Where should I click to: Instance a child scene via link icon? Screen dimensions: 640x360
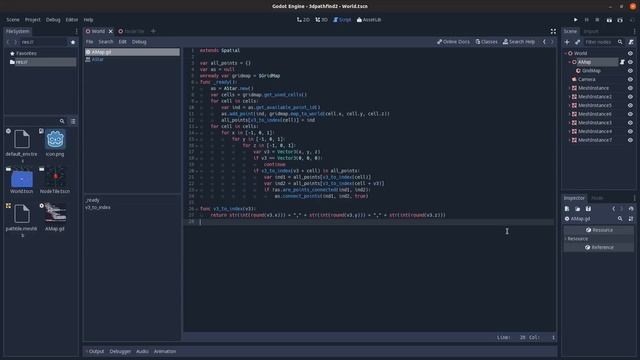coord(577,42)
